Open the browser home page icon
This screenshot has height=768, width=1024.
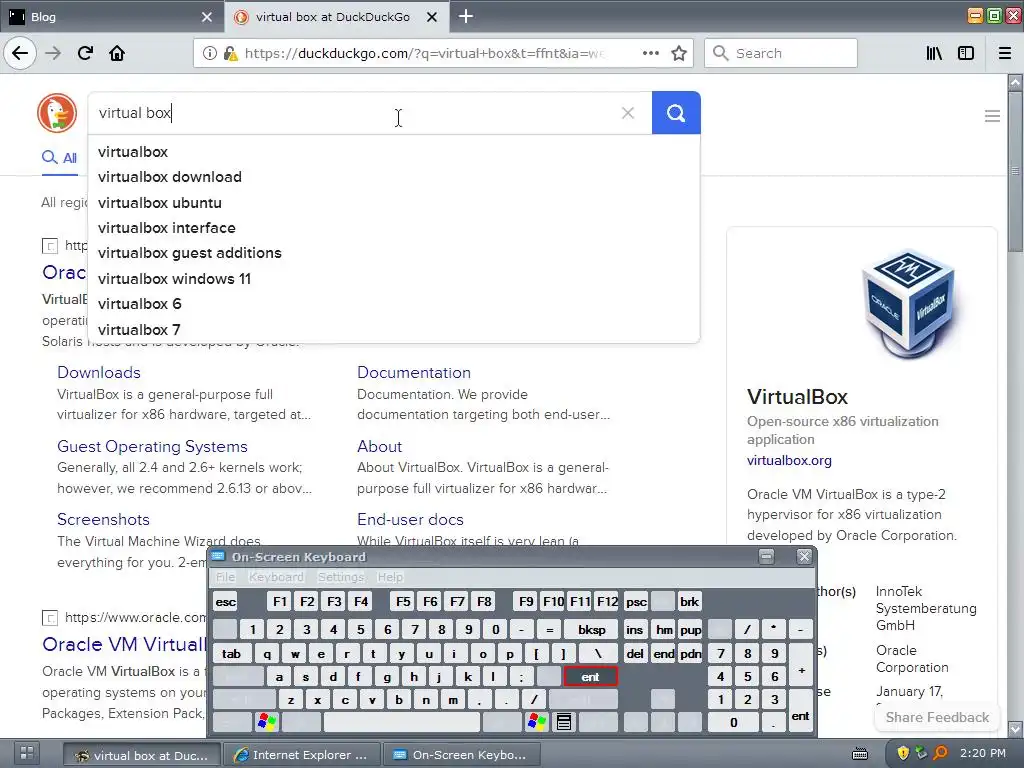coord(117,53)
